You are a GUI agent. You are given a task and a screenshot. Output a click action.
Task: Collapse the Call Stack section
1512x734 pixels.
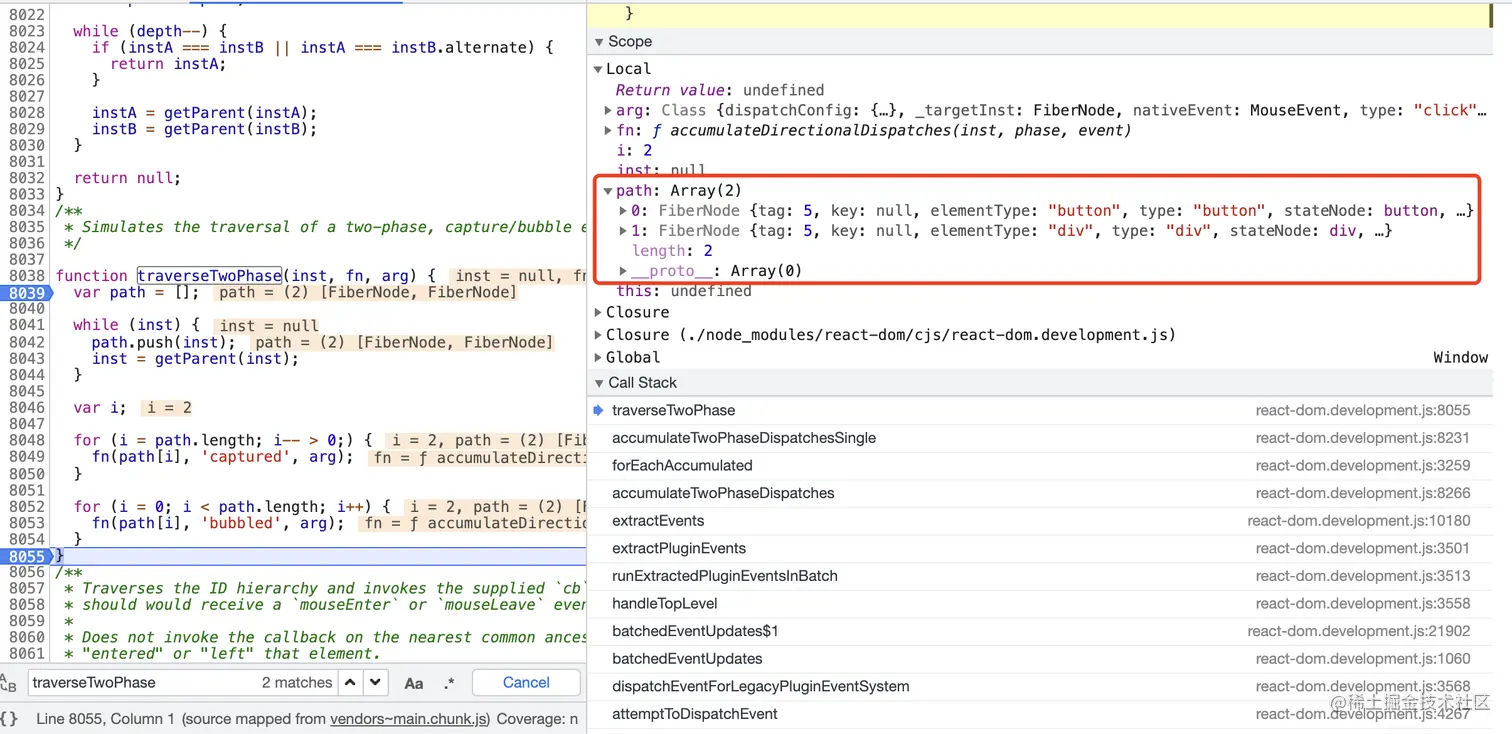click(599, 383)
